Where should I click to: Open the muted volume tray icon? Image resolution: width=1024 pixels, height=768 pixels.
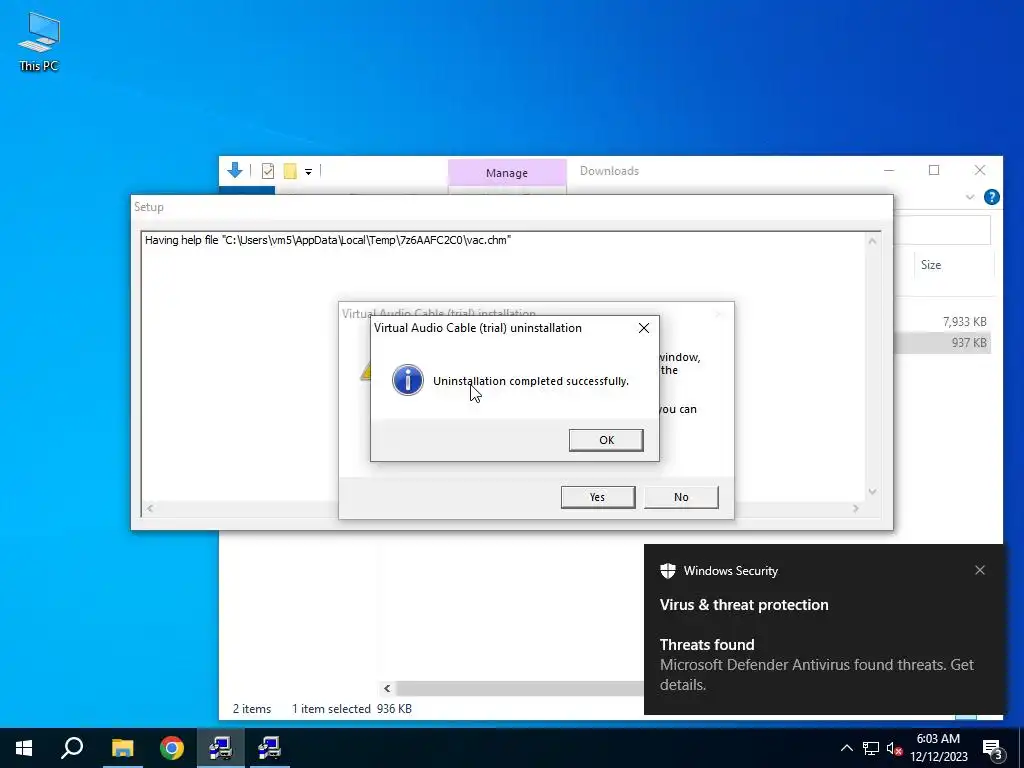tap(895, 749)
